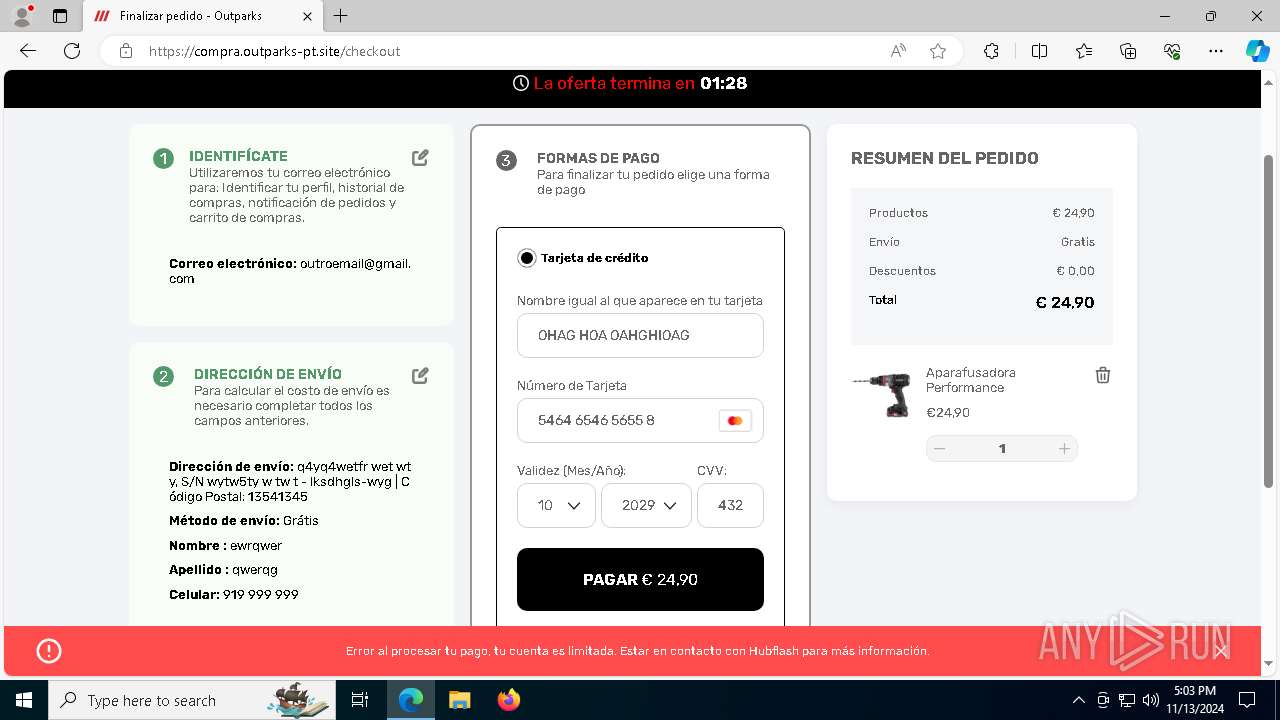Click the error exclamation icon in banner
Viewport: 1280px width, 720px height.
(49, 651)
